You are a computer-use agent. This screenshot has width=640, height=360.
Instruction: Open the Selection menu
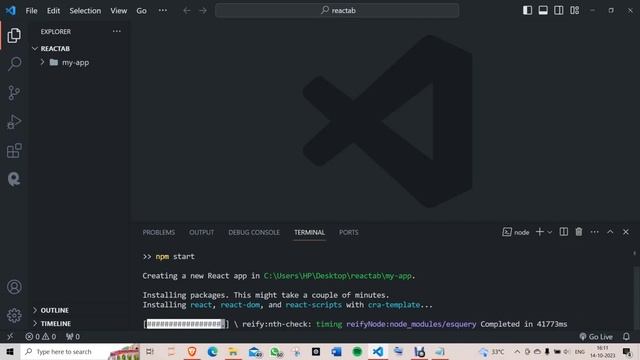[85, 11]
